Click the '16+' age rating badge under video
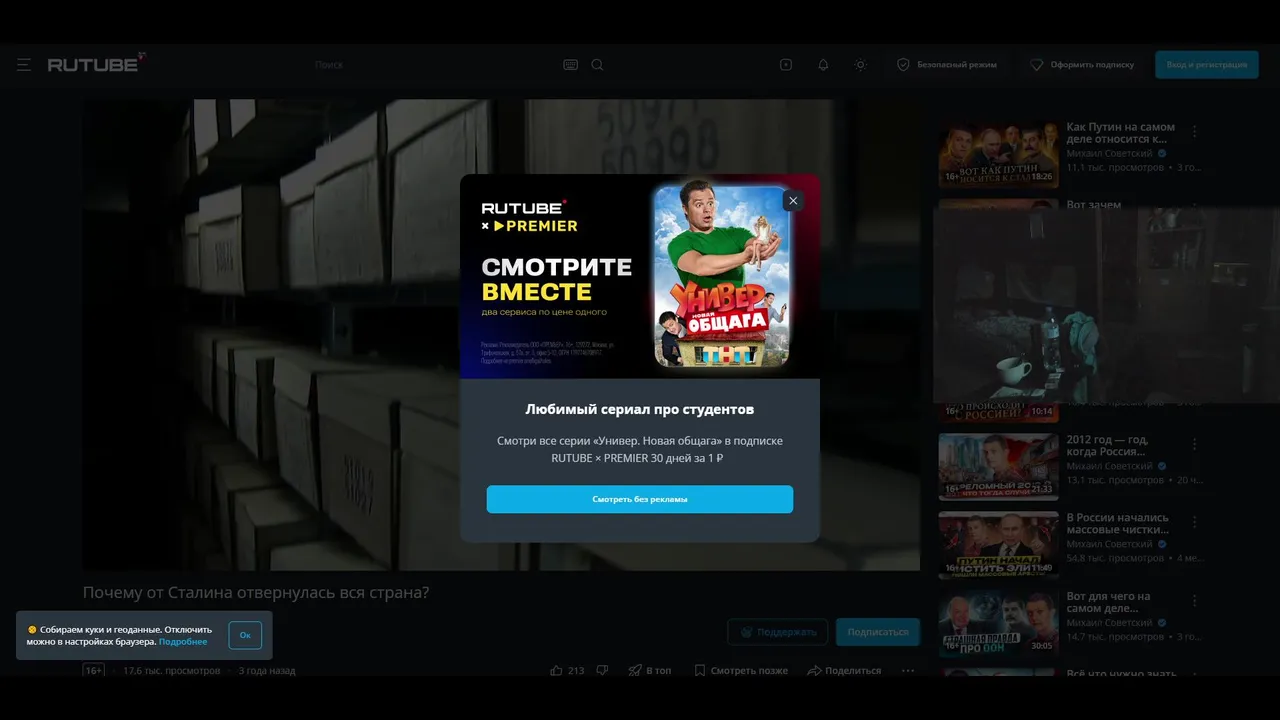The image size is (1280, 720). click(94, 671)
